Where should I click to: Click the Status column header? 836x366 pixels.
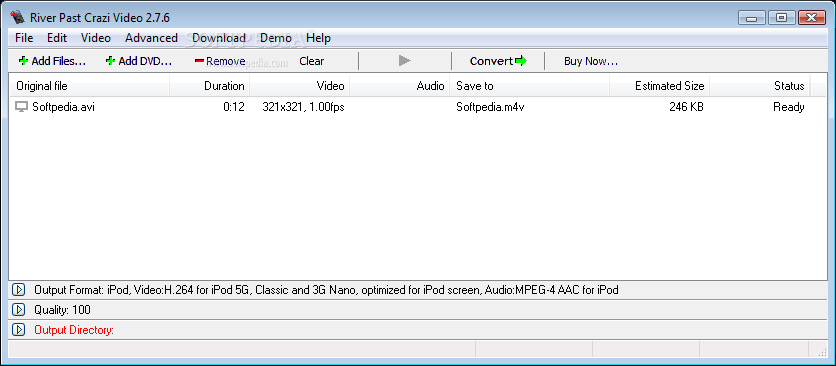tap(760, 86)
